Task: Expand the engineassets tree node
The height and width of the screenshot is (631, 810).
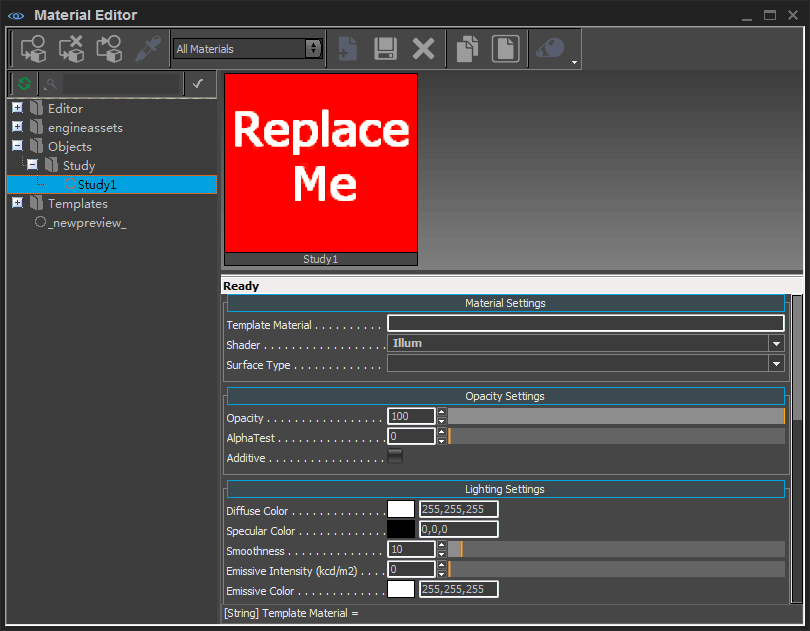Action: pyautogui.click(x=17, y=127)
